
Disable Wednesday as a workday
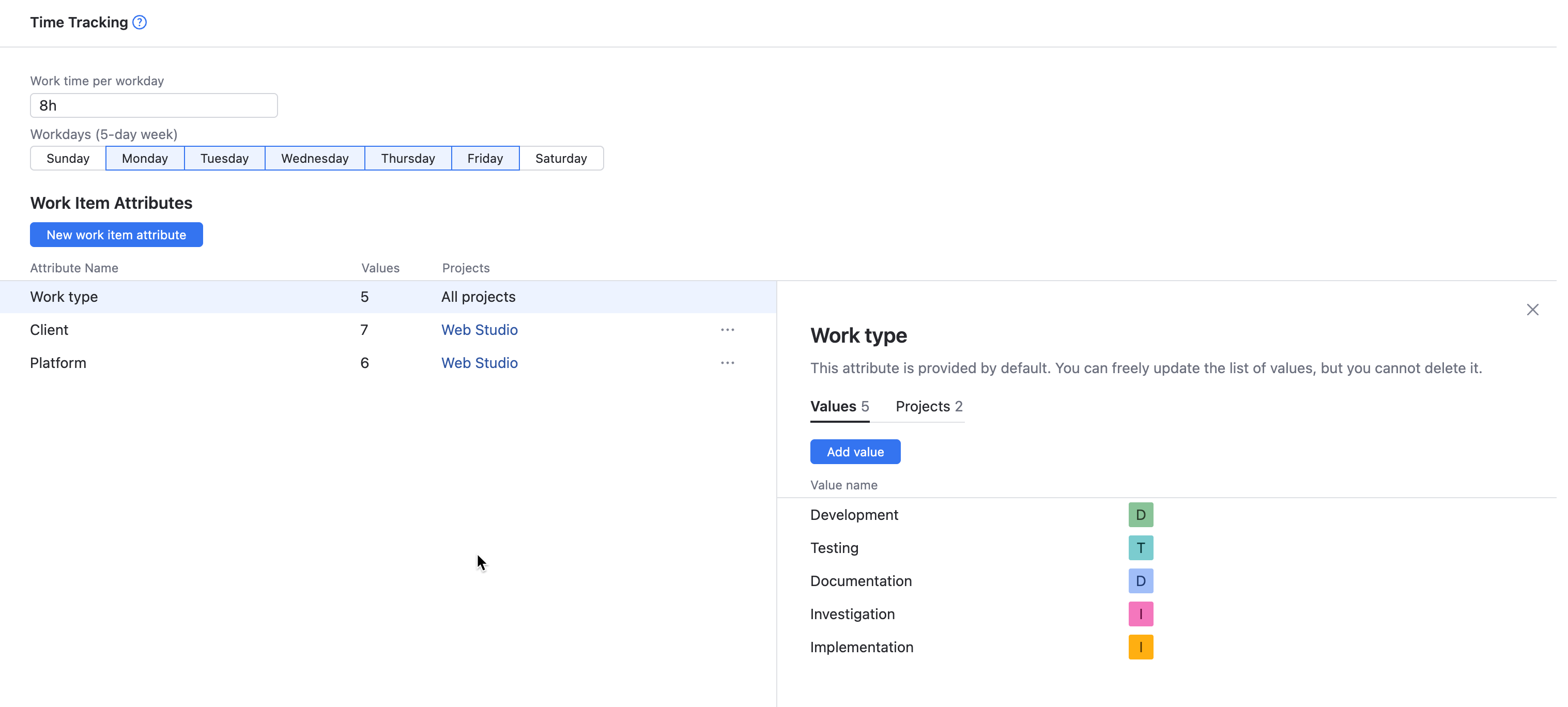(315, 158)
